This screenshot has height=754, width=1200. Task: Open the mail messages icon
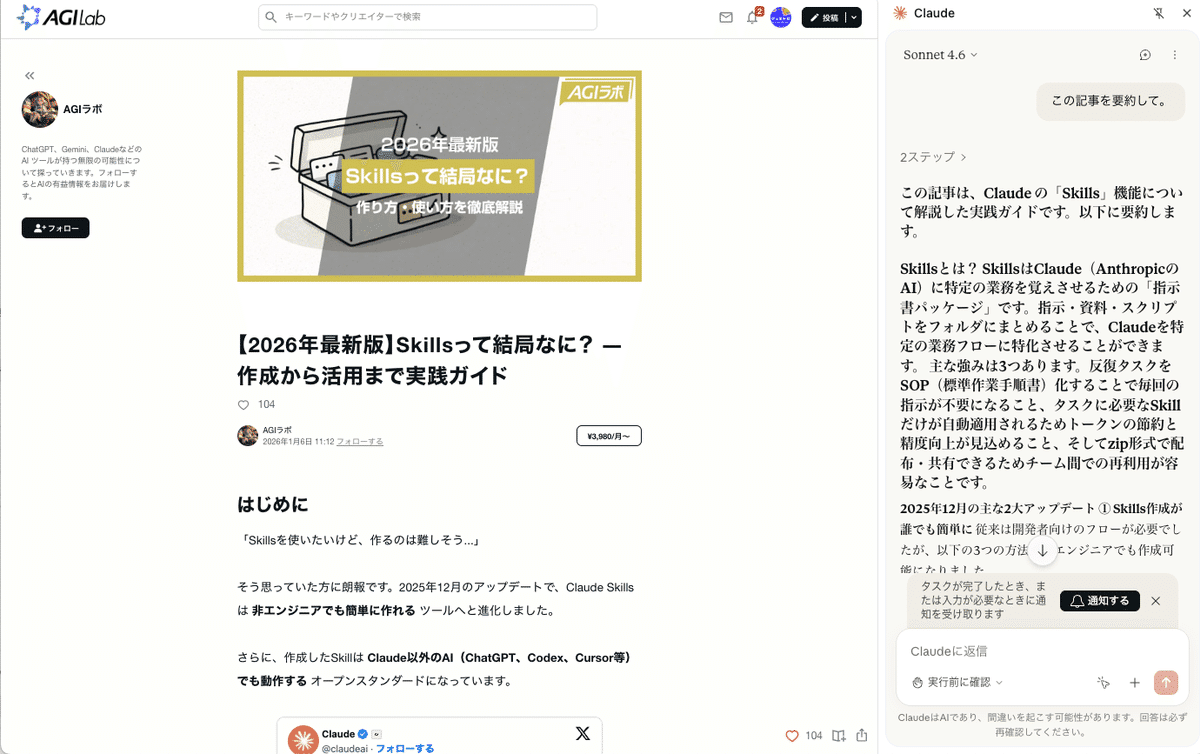726,17
